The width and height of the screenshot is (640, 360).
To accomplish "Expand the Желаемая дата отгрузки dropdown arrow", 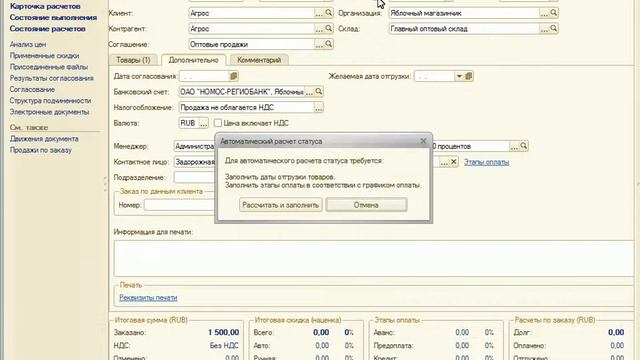I will pyautogui.click(x=459, y=76).
